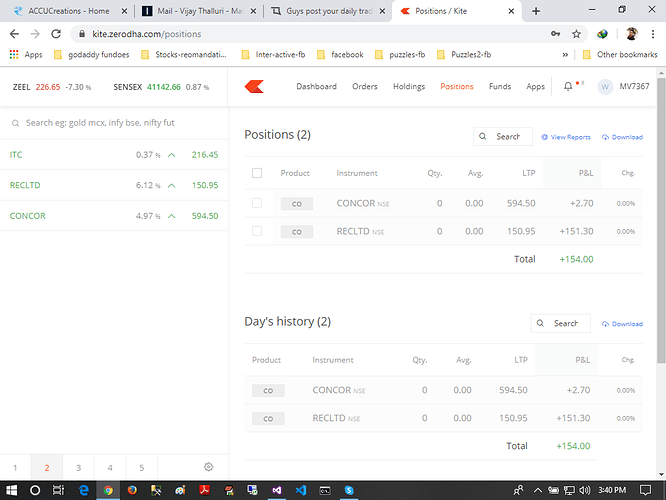Open the Dashboard menu item
Image resolution: width=666 pixels, height=500 pixels.
point(316,86)
